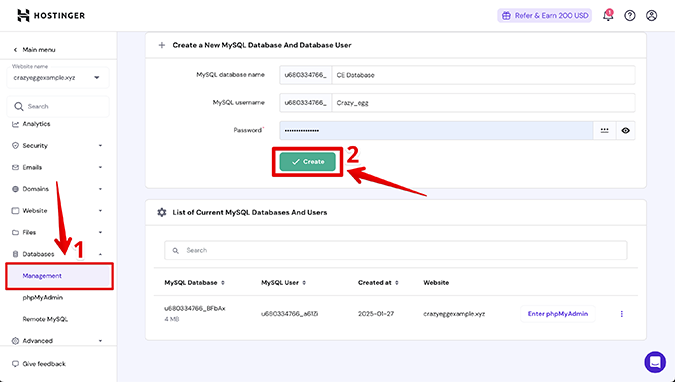Click the Hostinger logo
The width and height of the screenshot is (675, 382).
[51, 16]
